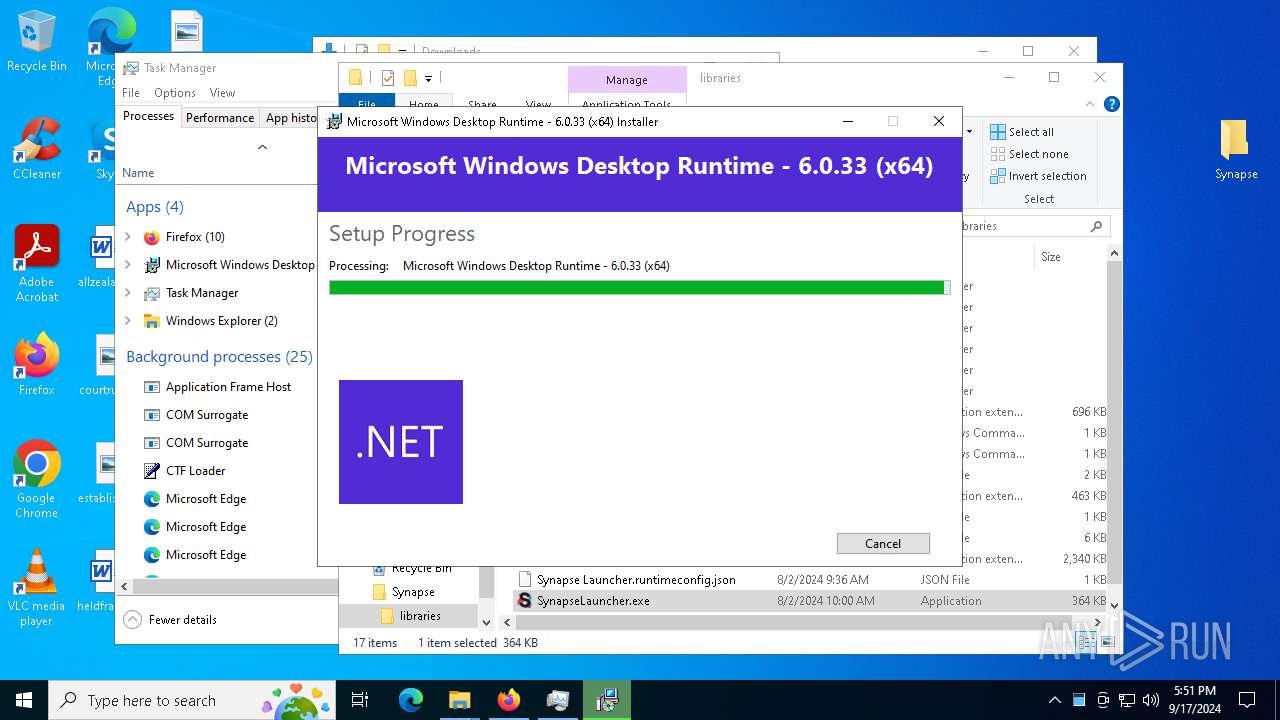Switch to the Processes tab
Image resolution: width=1280 pixels, height=720 pixels.
click(x=148, y=116)
